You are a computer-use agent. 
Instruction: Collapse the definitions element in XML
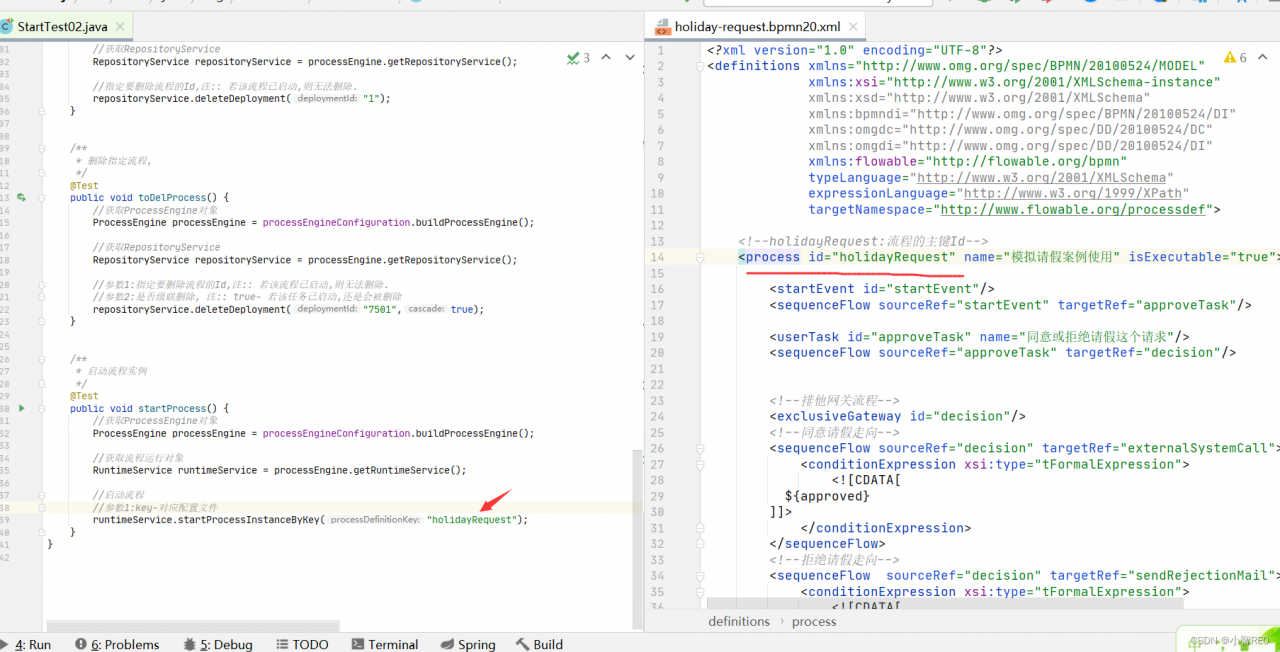coord(699,66)
